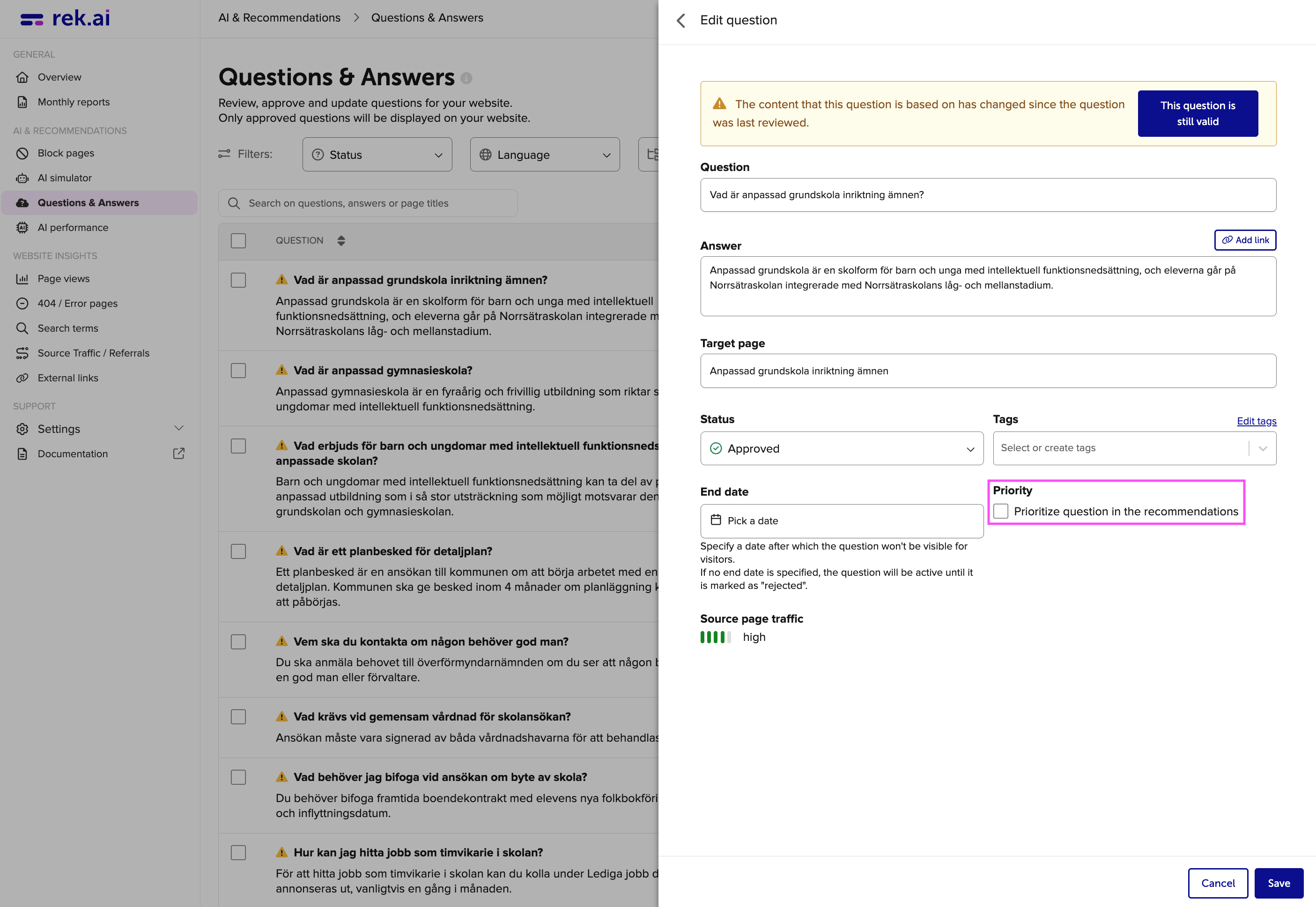View the Page views insights
This screenshot has height=907, width=1316.
coord(64,278)
